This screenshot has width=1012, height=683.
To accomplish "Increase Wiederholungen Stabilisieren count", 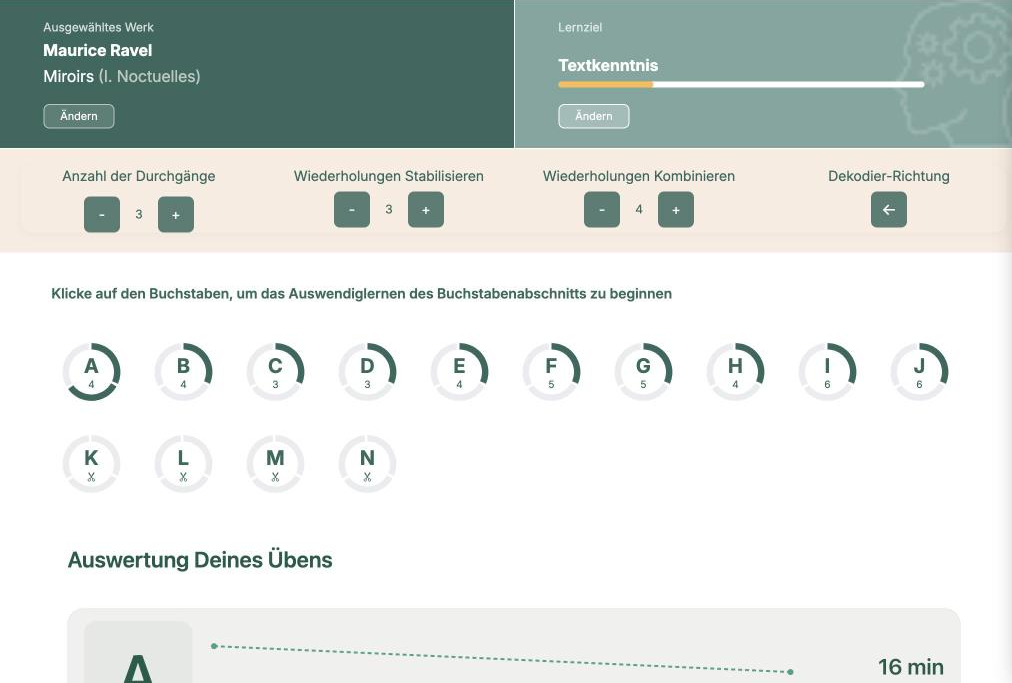I will point(426,209).
